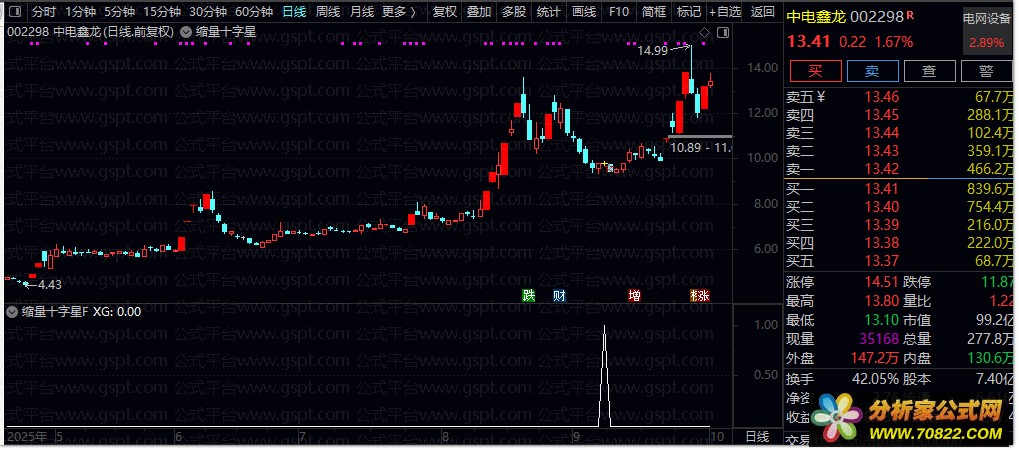Click the 返回 back button
Screen dimensions: 1019x450
click(x=762, y=12)
